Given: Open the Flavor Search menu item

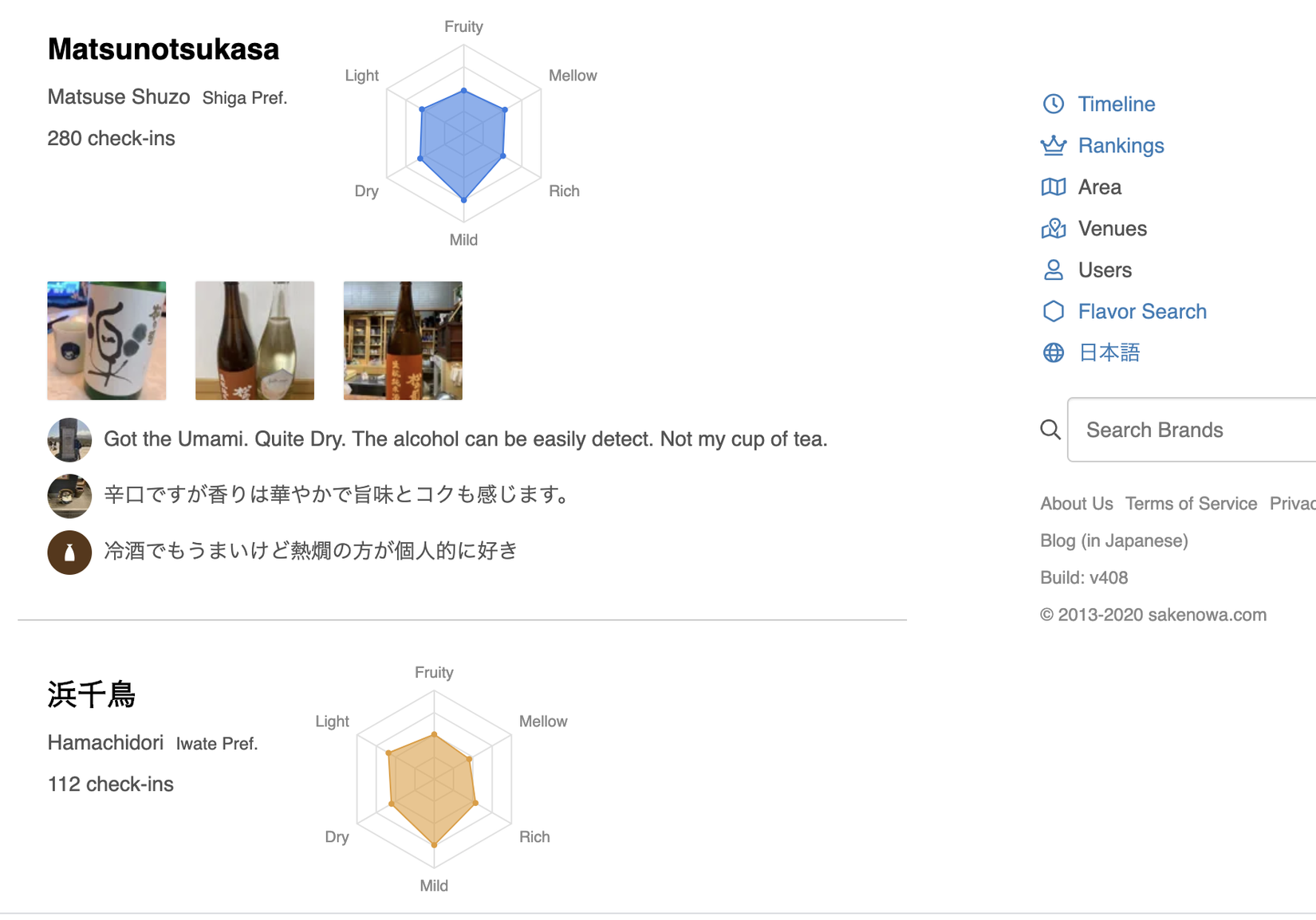Looking at the screenshot, I should [1141, 312].
